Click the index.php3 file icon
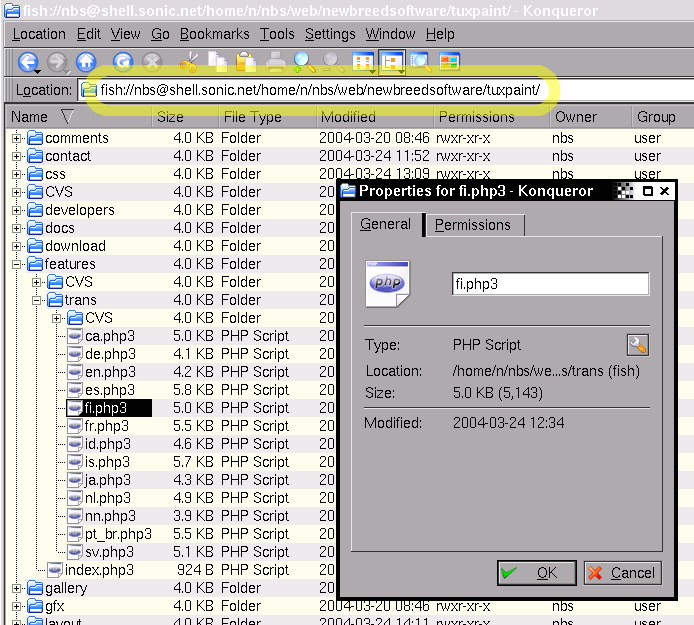This screenshot has width=694, height=625. [55, 570]
